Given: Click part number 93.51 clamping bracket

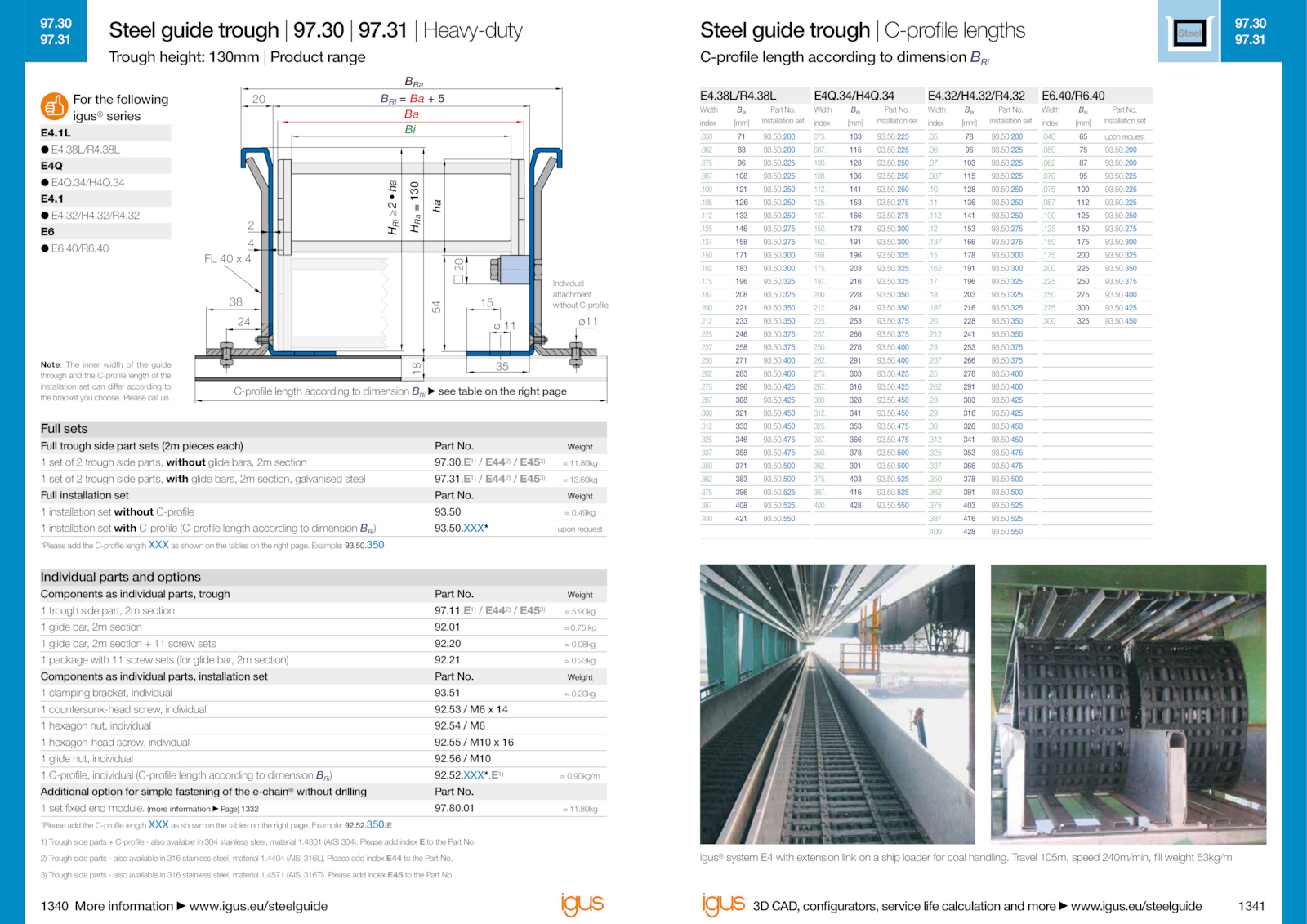Looking at the screenshot, I should [447, 693].
